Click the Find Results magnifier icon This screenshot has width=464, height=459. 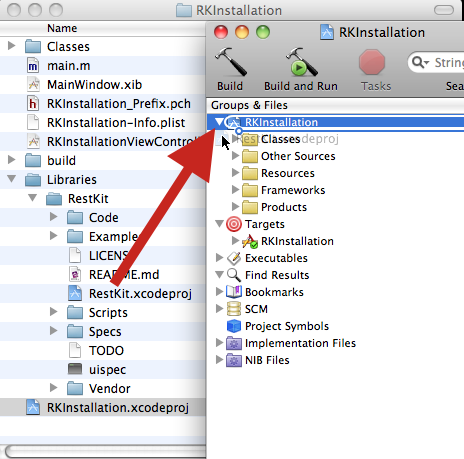(234, 275)
